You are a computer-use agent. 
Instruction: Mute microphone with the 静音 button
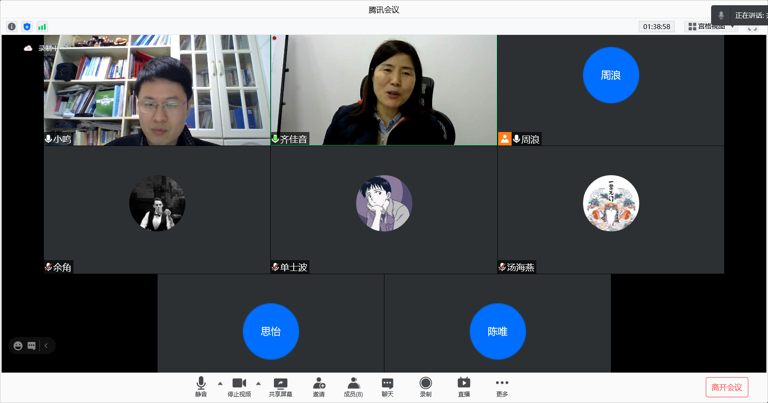201,386
